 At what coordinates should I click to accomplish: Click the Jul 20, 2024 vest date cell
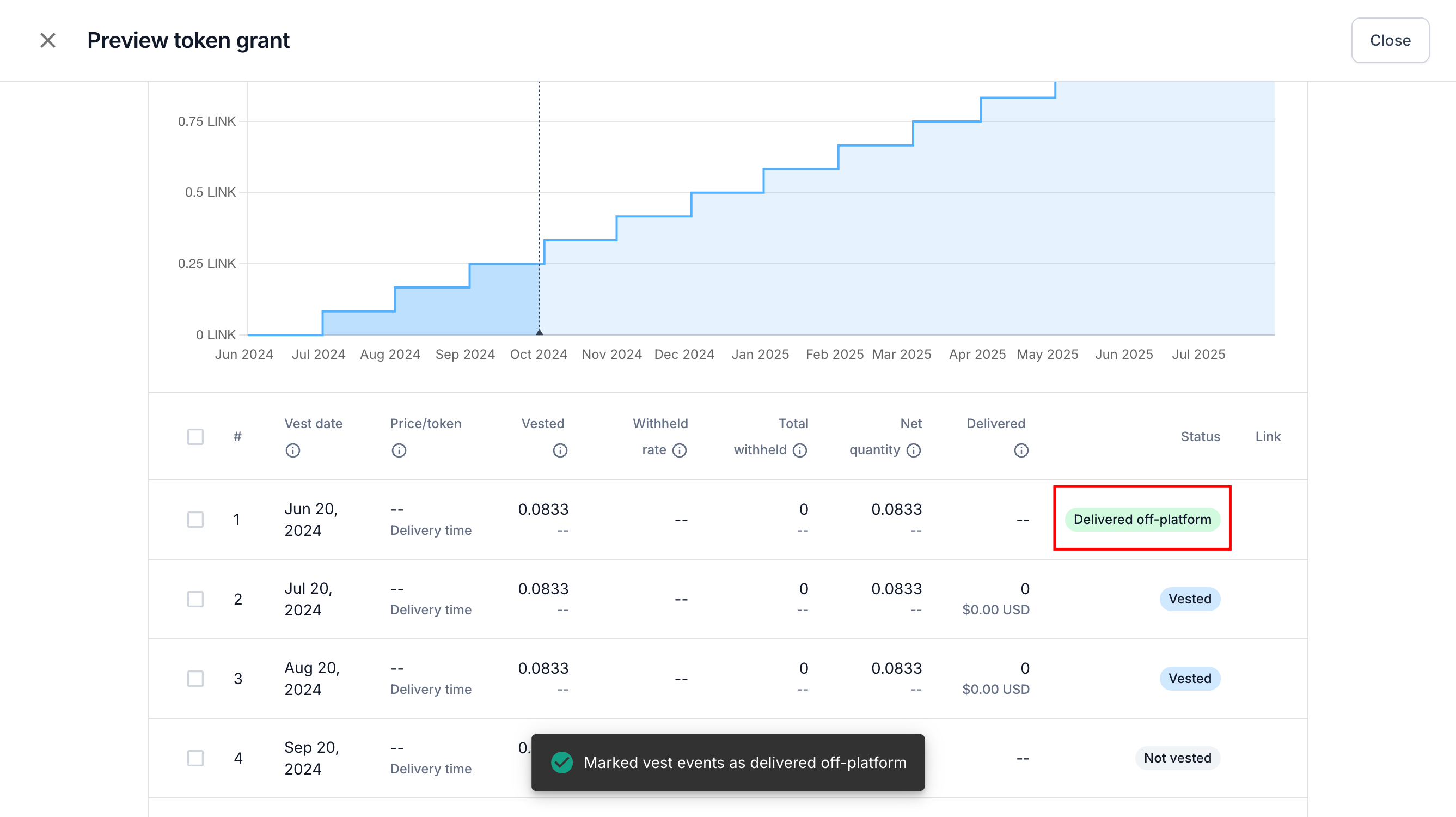[308, 599]
